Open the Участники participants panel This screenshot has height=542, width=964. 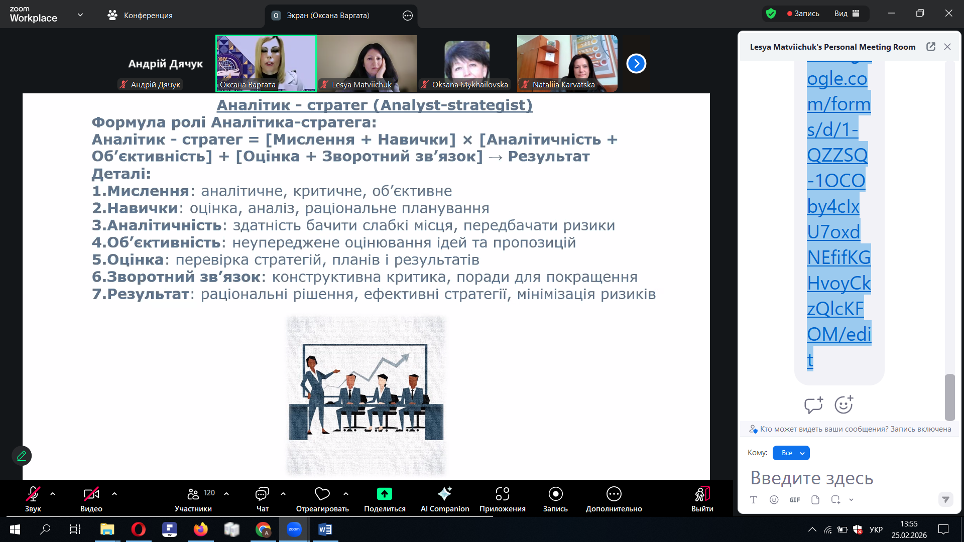(192, 494)
